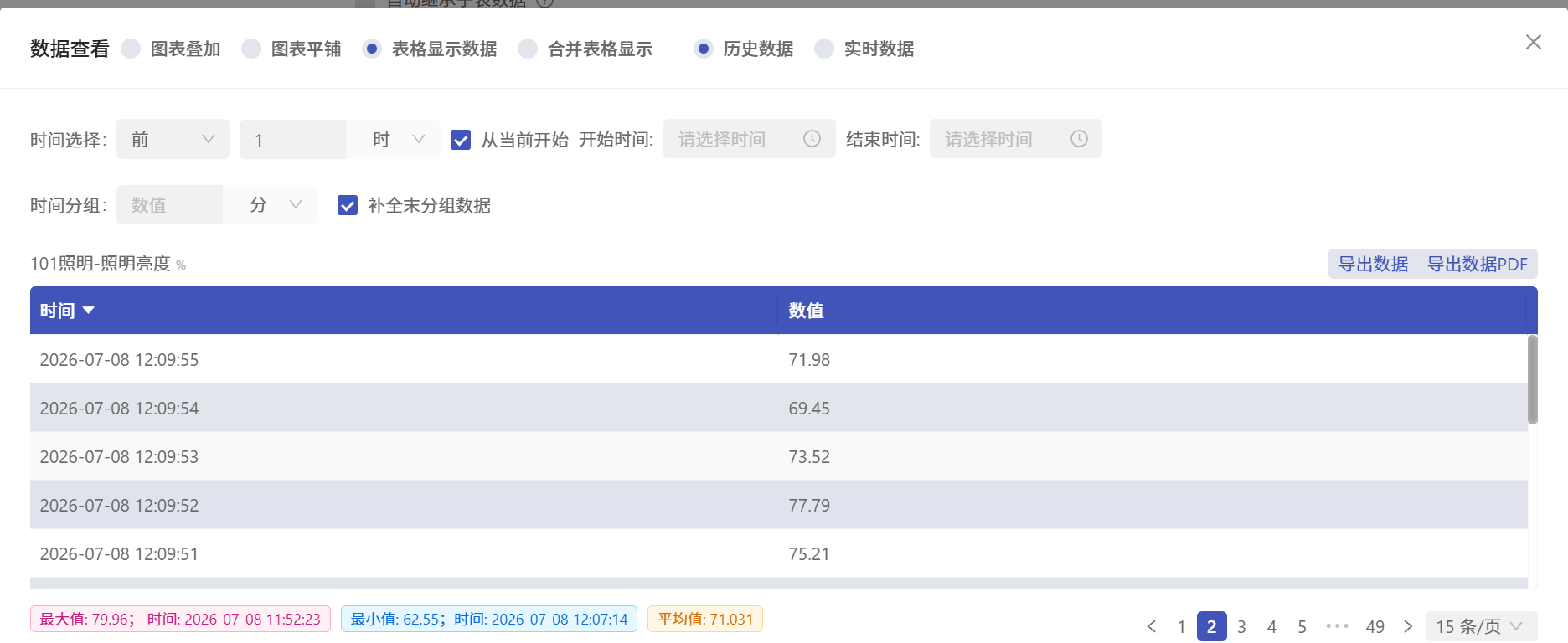Select 历史数据 radio option

[704, 49]
